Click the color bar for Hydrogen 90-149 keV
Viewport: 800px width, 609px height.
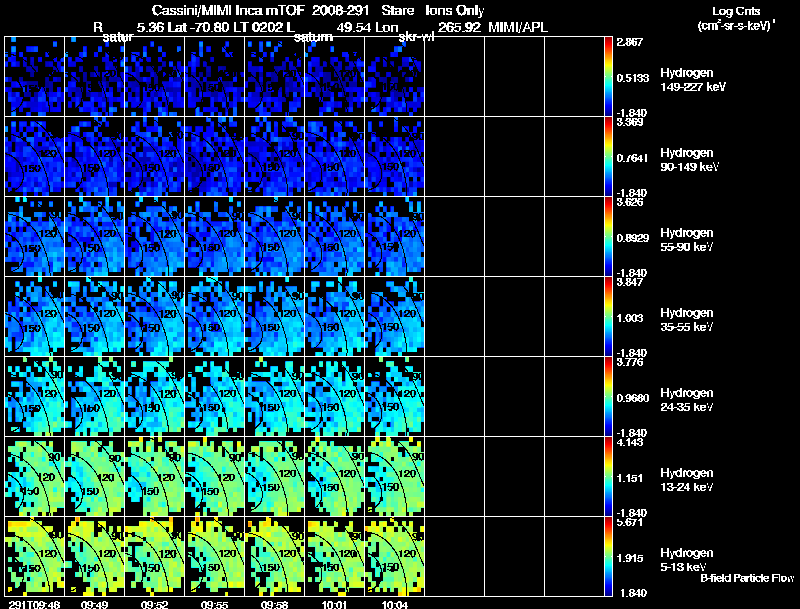click(608, 157)
